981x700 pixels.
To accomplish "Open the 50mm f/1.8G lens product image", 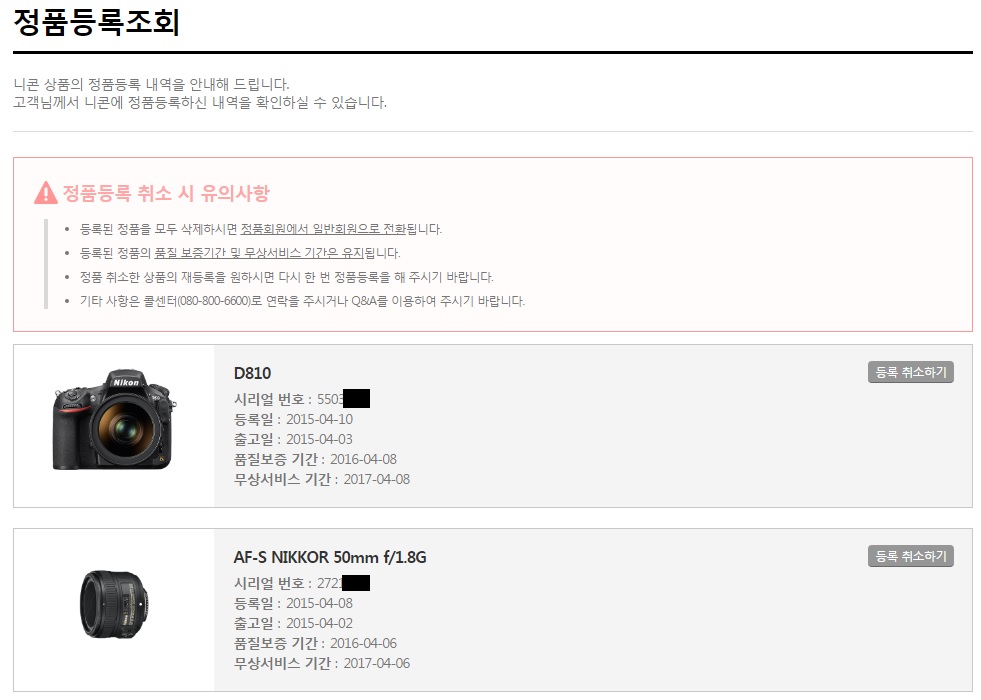I will (x=114, y=604).
